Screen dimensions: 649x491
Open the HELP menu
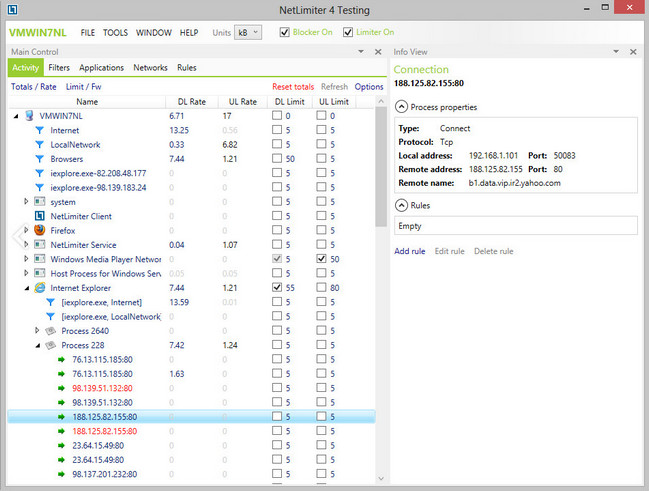click(x=189, y=32)
